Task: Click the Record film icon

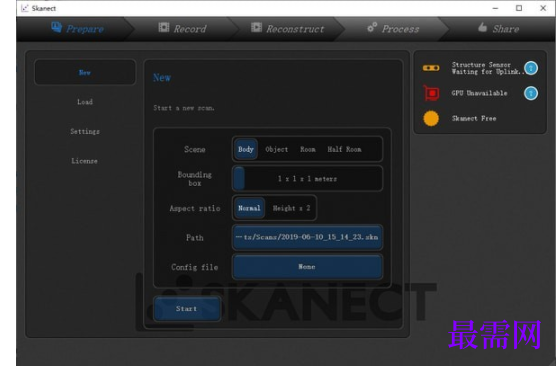Action: (x=164, y=27)
